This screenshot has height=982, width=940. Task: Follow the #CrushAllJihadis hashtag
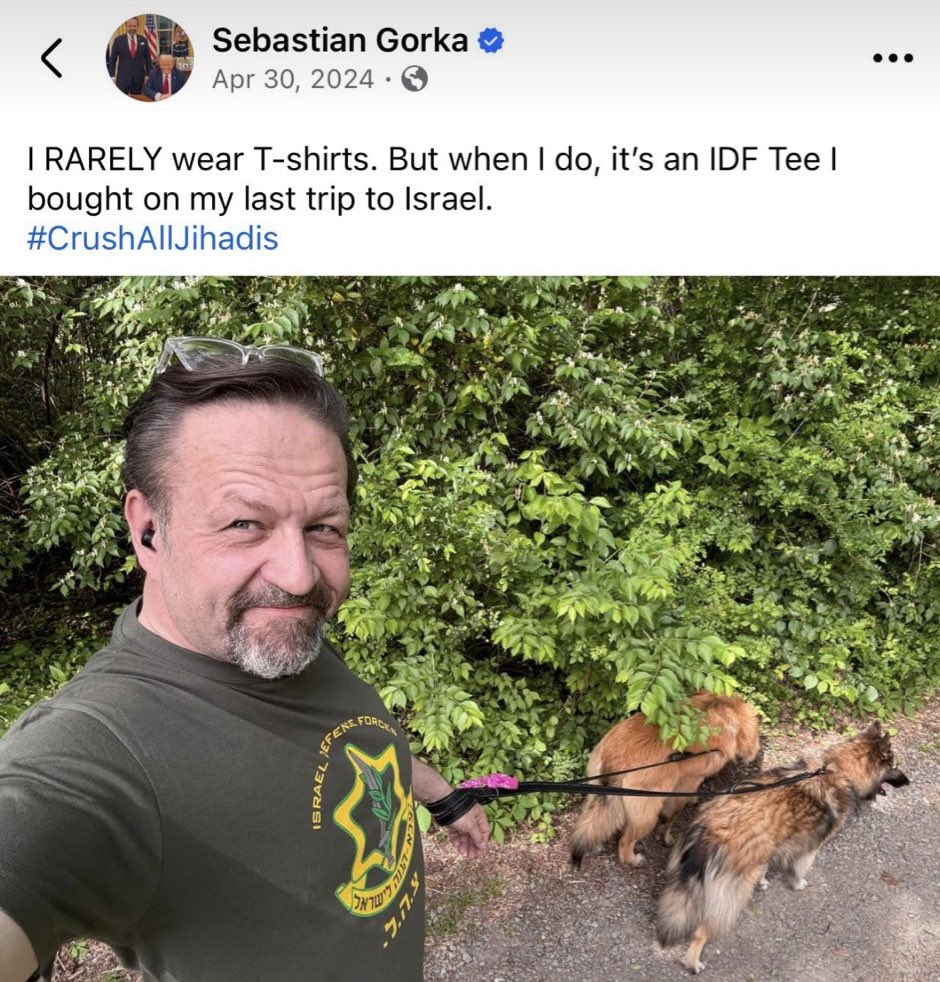153,239
